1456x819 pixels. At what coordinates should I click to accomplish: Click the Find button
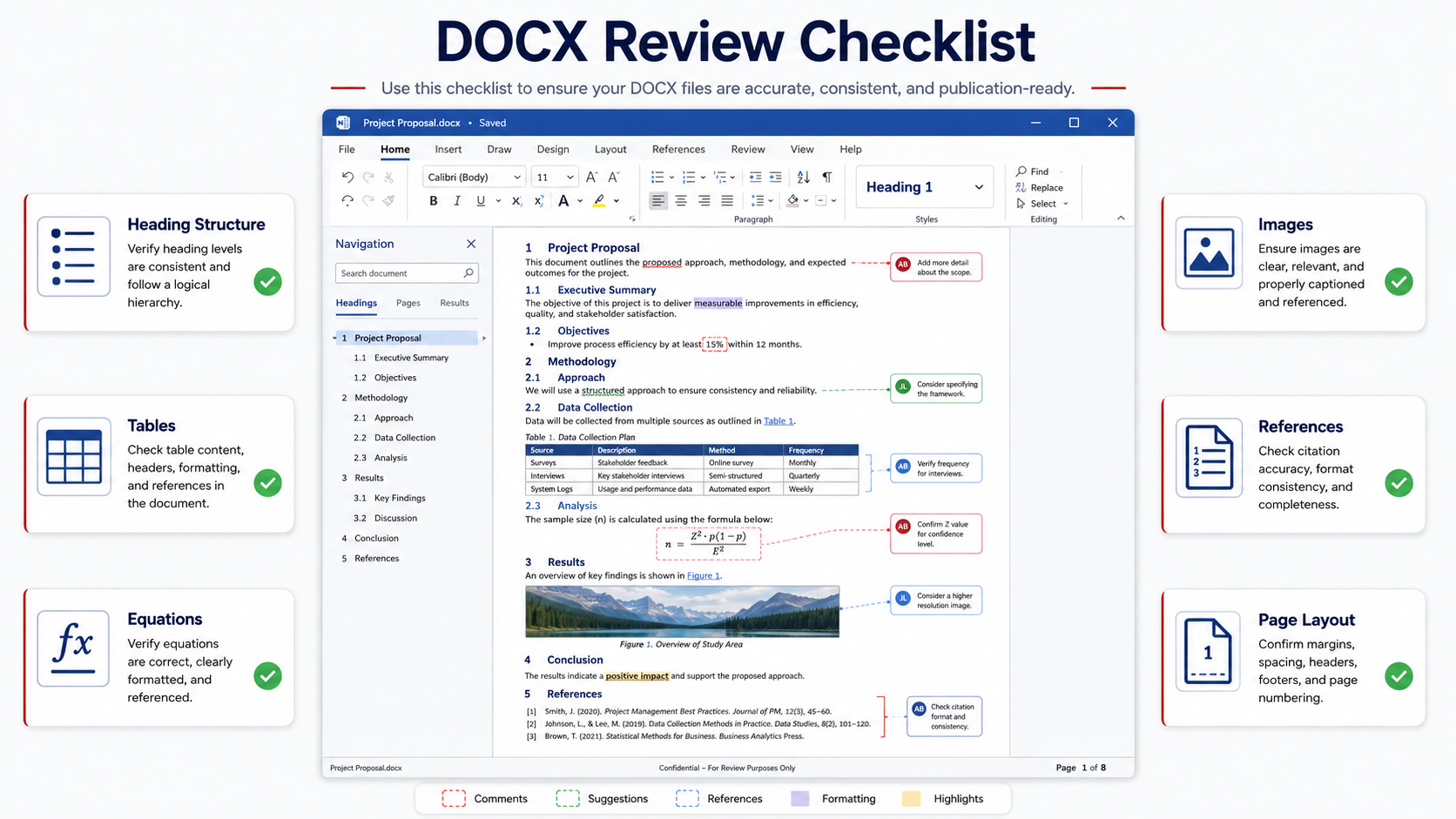1033,171
